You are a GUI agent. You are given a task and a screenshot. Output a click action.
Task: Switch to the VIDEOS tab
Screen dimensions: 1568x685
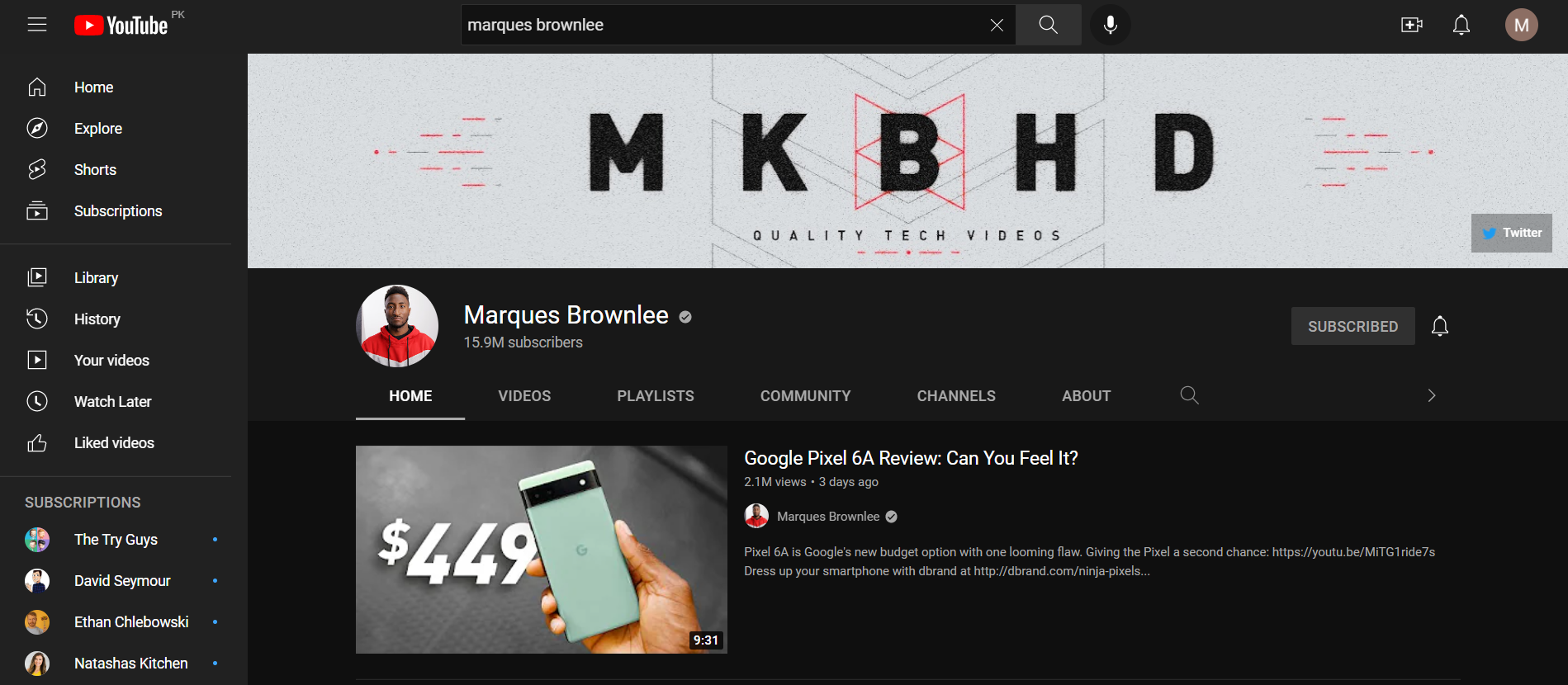click(x=524, y=396)
